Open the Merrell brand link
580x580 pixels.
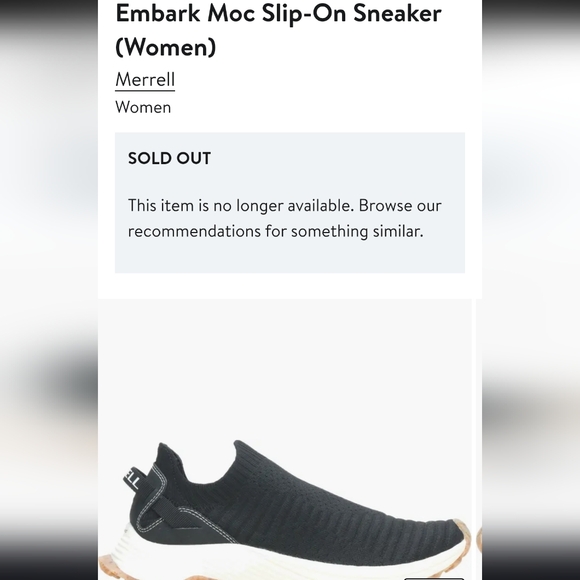tap(145, 80)
